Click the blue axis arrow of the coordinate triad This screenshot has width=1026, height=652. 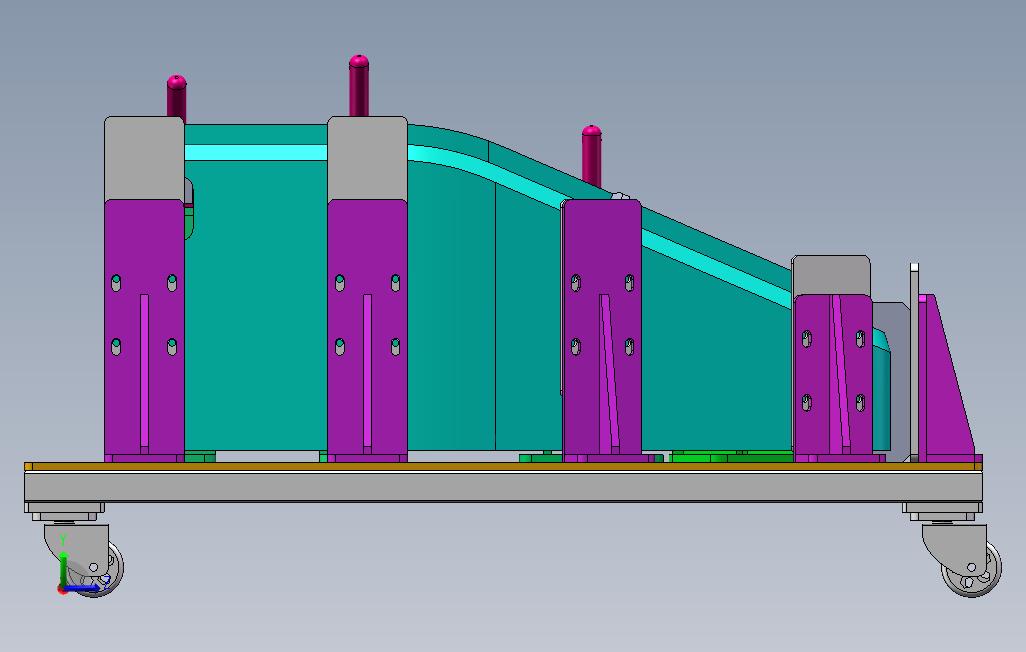coord(84,588)
